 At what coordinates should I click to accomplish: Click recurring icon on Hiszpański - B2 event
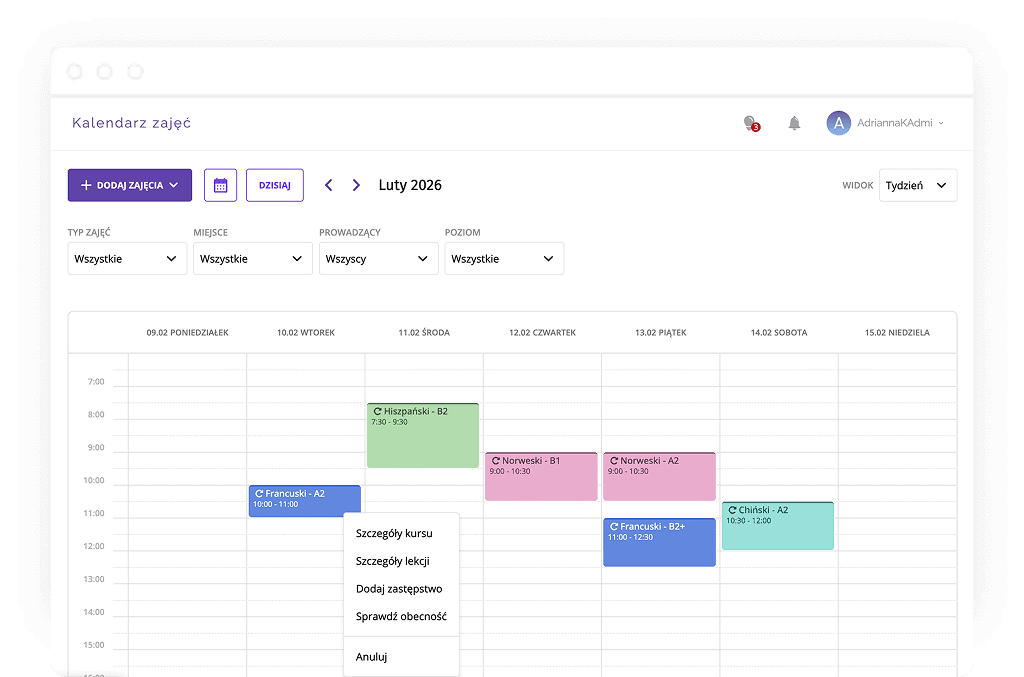coord(377,411)
